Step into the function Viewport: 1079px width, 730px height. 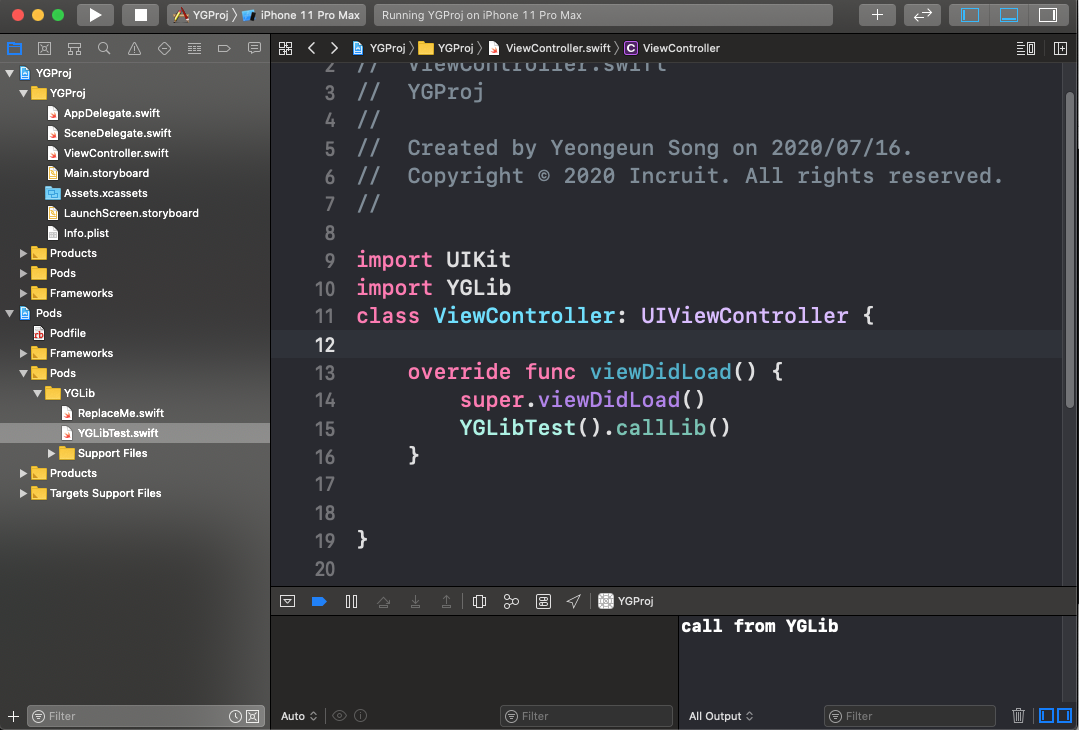[x=415, y=601]
